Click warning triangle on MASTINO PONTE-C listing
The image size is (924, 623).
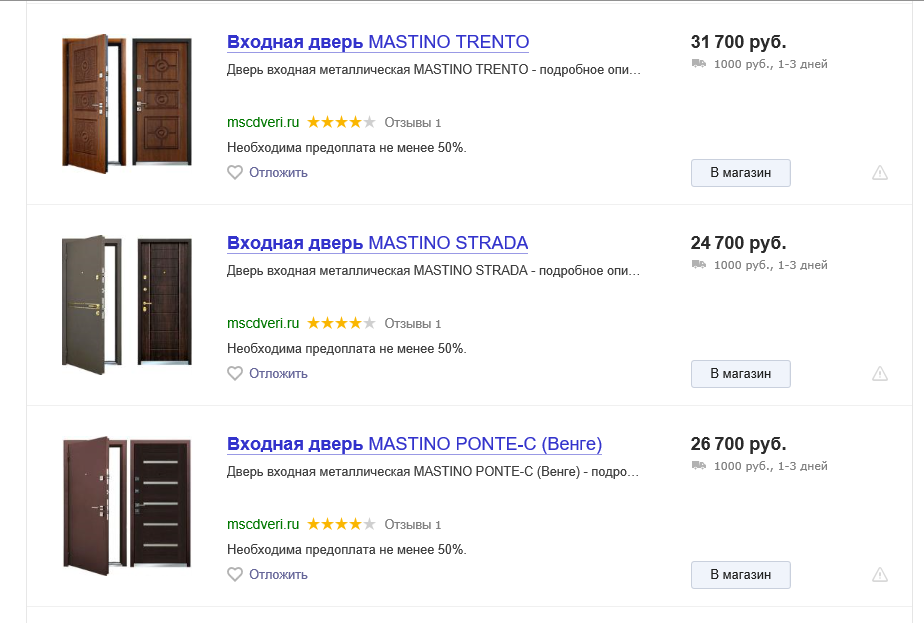tap(880, 574)
